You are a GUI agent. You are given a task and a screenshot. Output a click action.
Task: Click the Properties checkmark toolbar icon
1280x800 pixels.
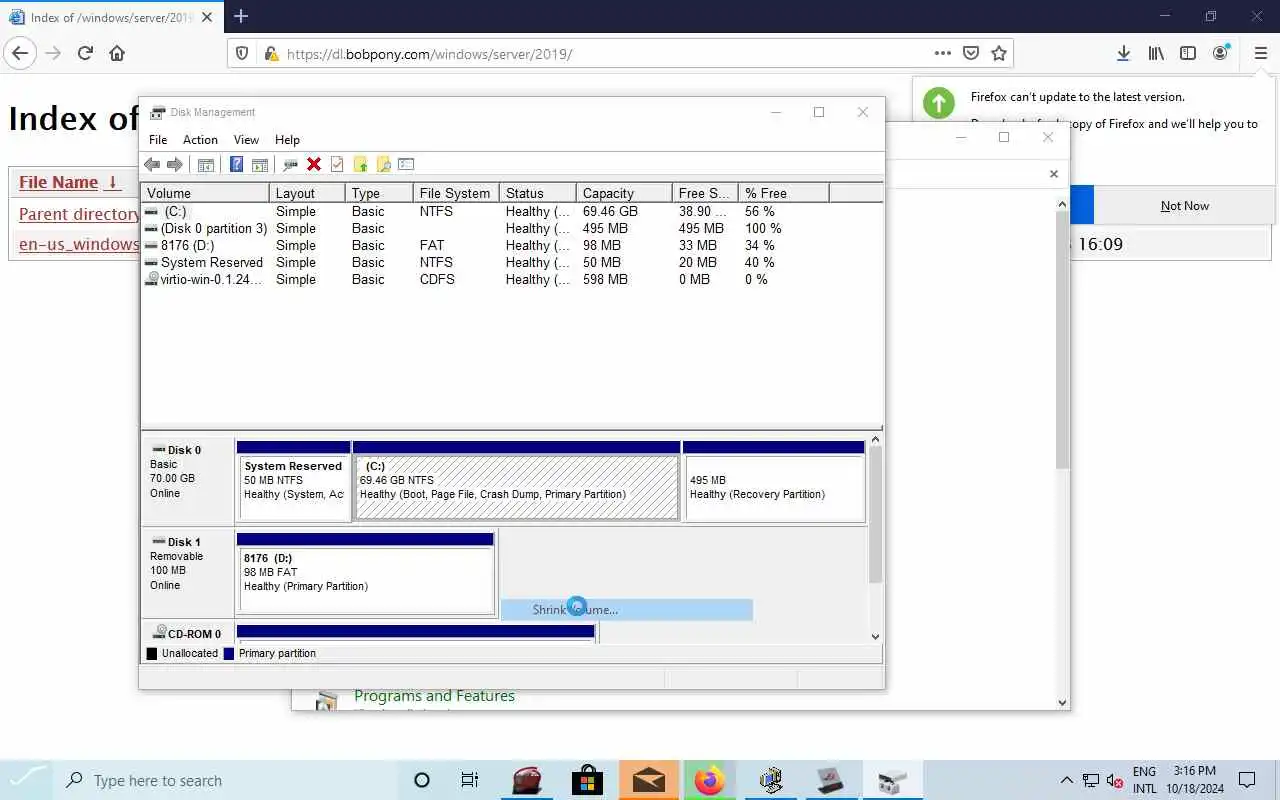tap(337, 165)
